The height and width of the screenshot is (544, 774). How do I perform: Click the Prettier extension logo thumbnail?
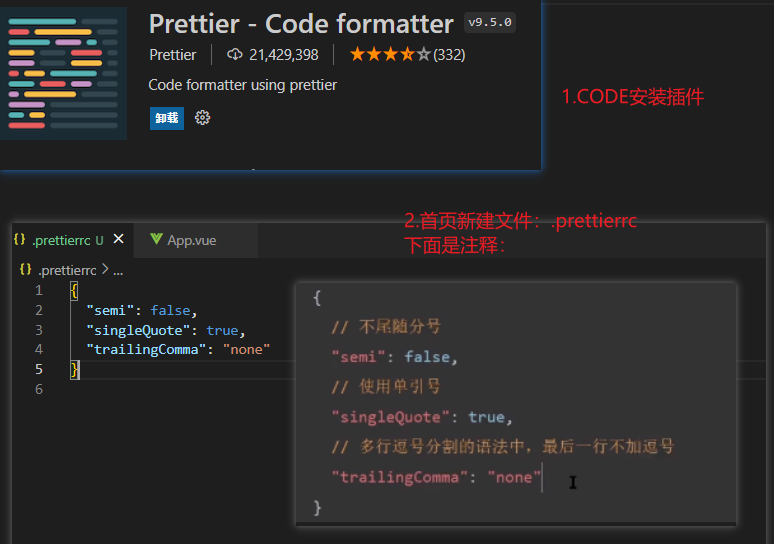[63, 73]
